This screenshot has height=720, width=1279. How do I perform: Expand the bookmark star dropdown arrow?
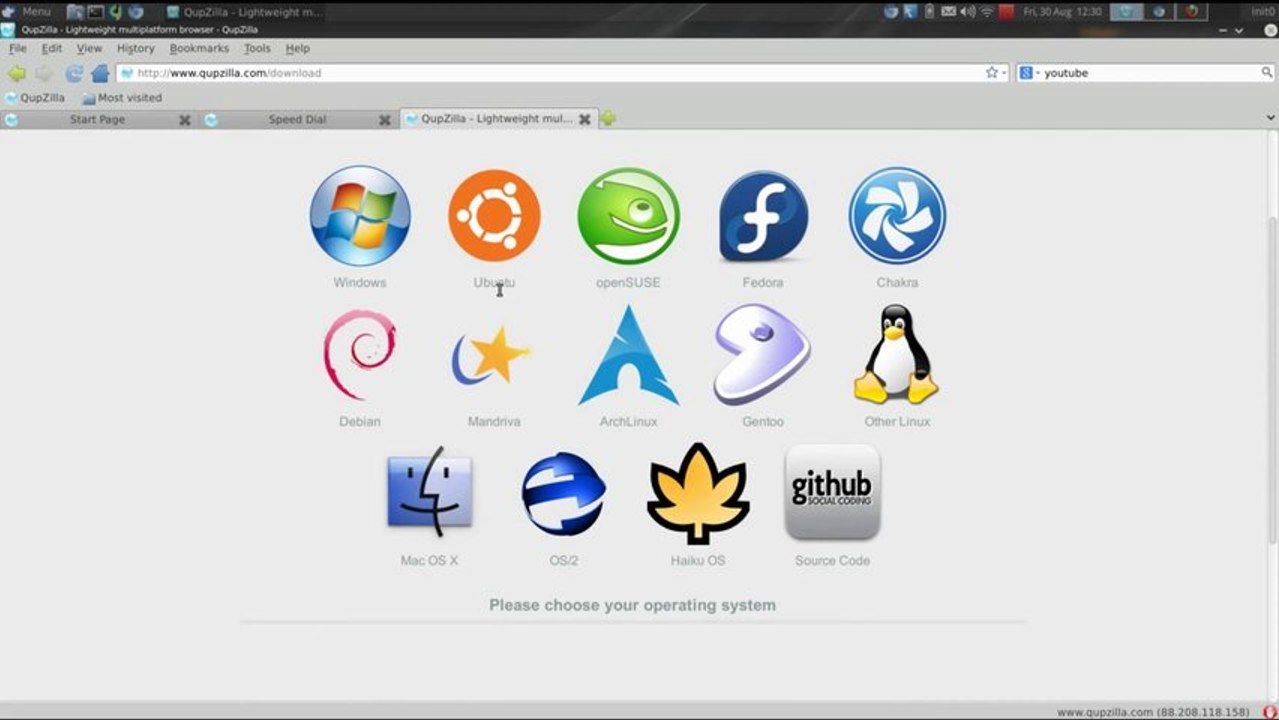pyautogui.click(x=1003, y=73)
